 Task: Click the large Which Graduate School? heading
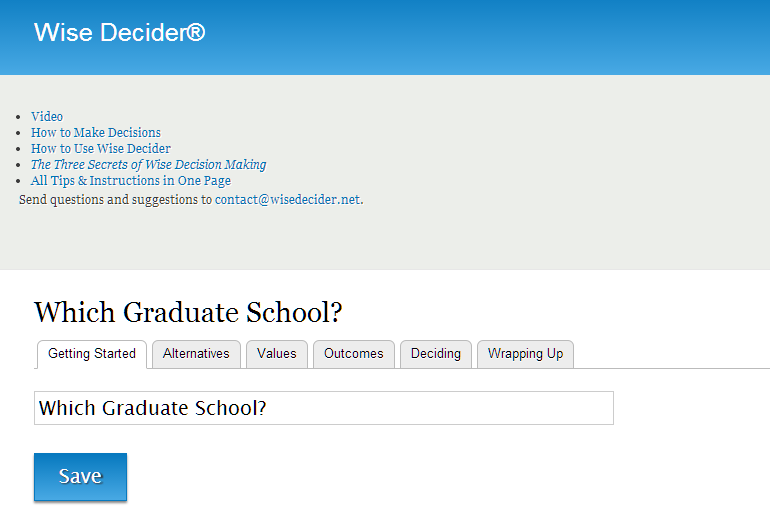point(188,312)
